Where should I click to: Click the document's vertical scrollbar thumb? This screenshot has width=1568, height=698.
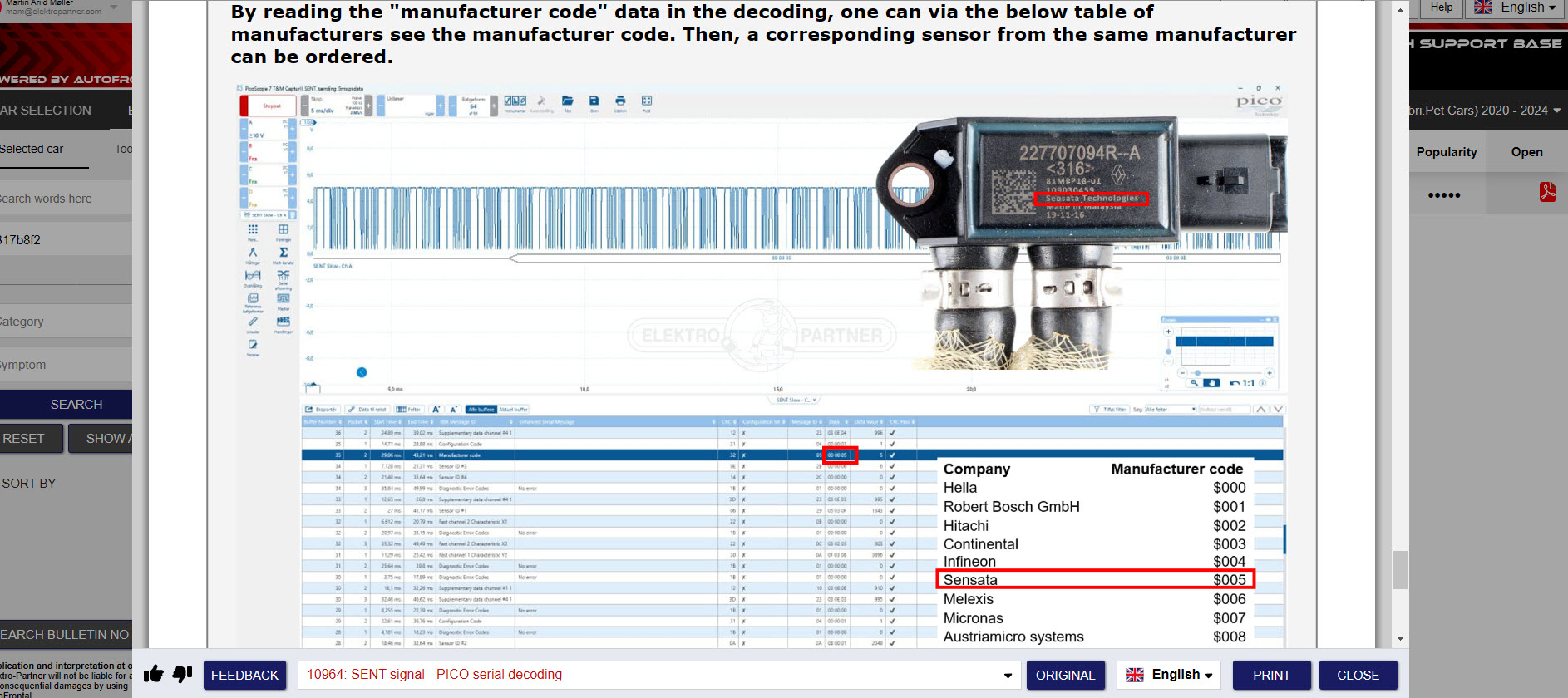(x=1401, y=570)
